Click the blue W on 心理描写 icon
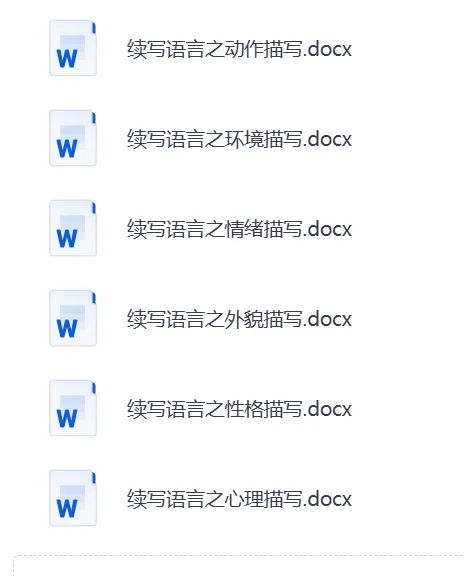This screenshot has width=464, height=576. tap(67, 508)
